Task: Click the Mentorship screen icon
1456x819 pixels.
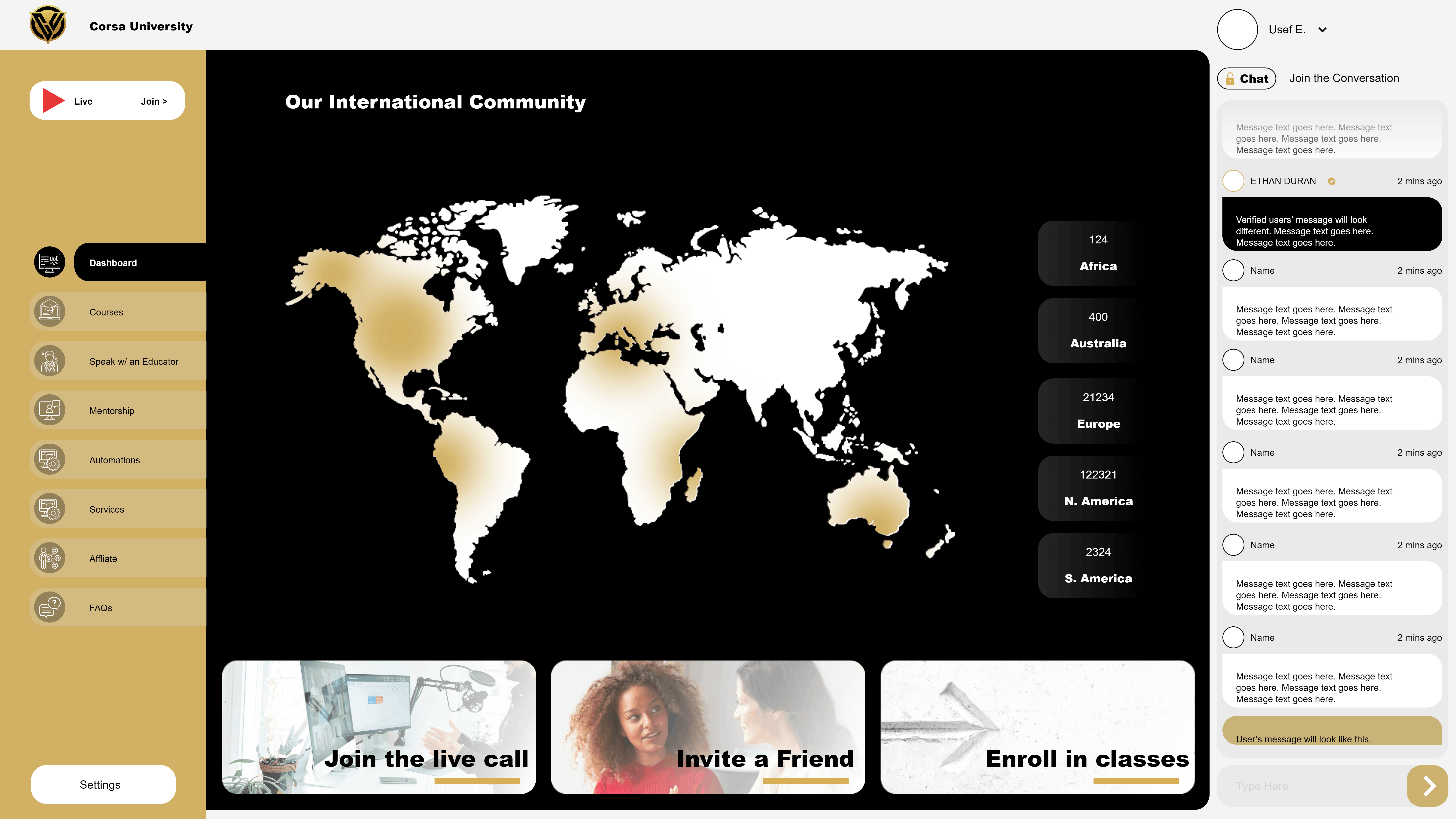Action: point(50,410)
